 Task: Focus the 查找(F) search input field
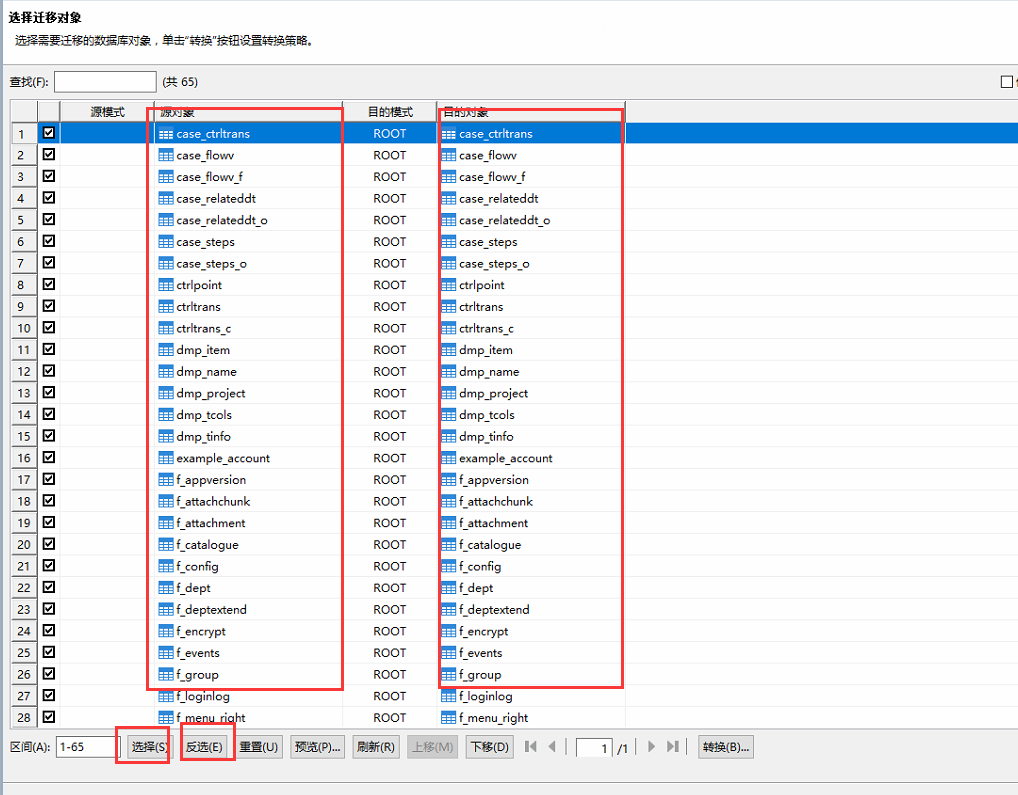(105, 82)
